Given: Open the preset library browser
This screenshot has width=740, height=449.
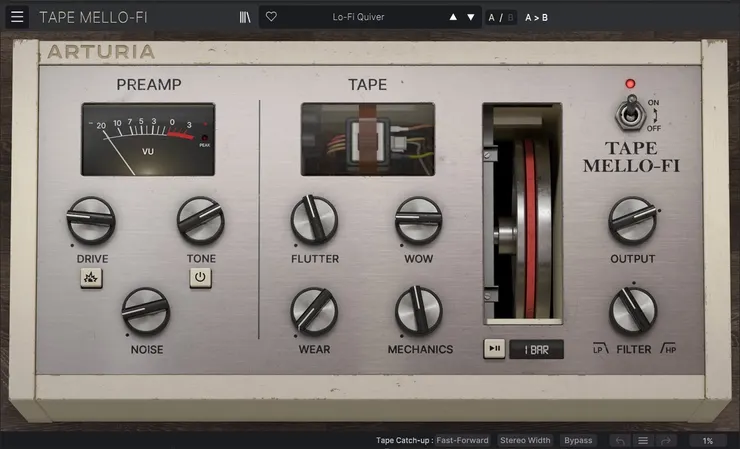Looking at the screenshot, I should click(245, 17).
